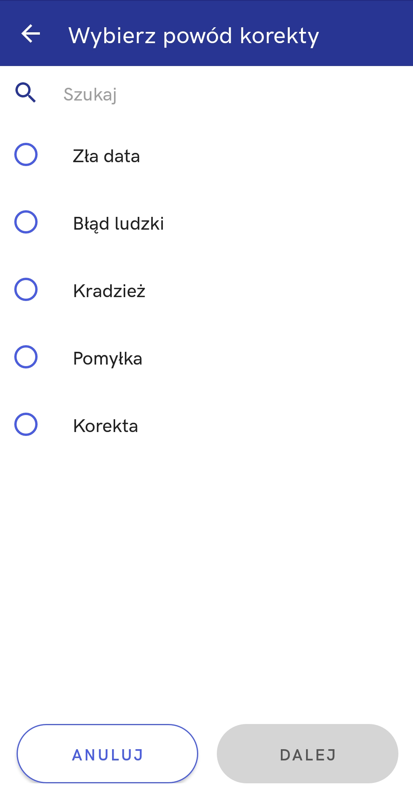The image size is (413, 796).
Task: Click the blue header bar right of the title
Action: 365,34
